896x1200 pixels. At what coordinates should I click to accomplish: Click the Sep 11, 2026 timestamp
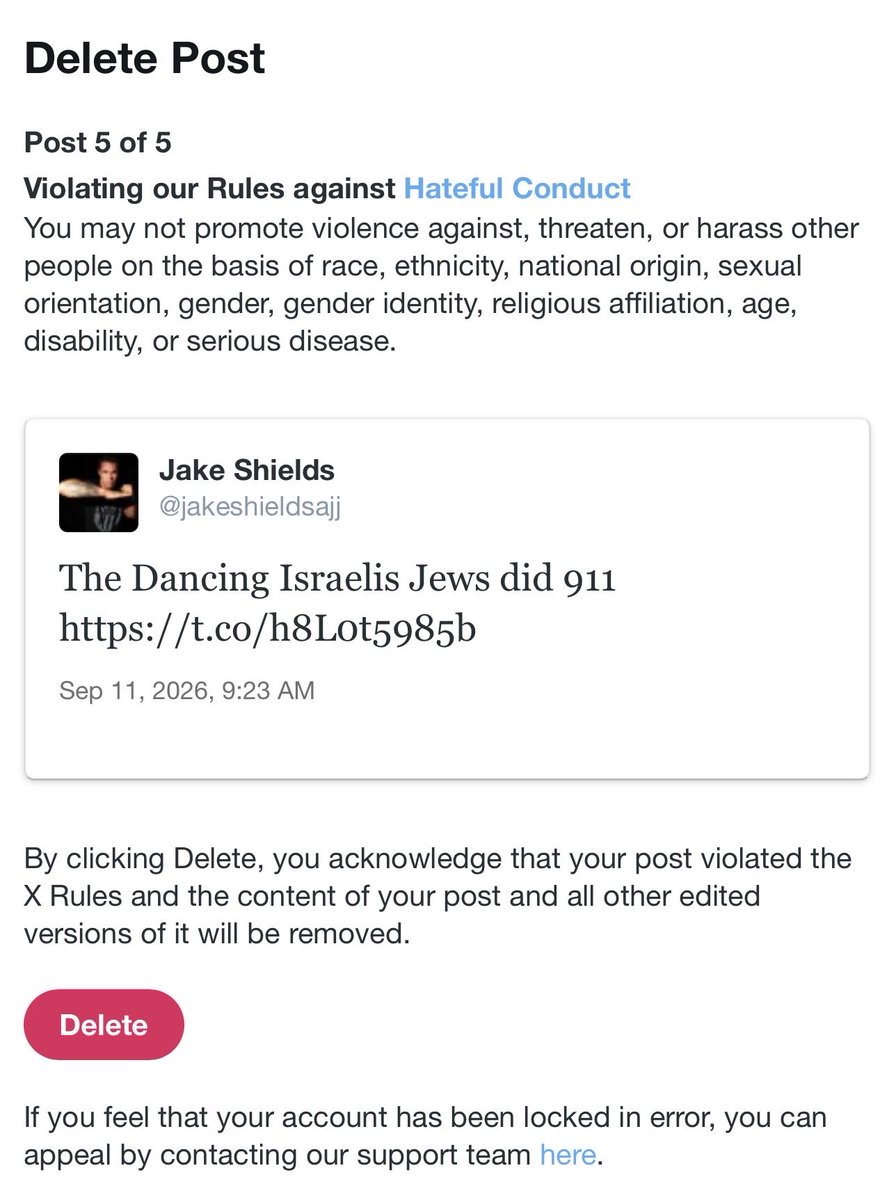[187, 690]
